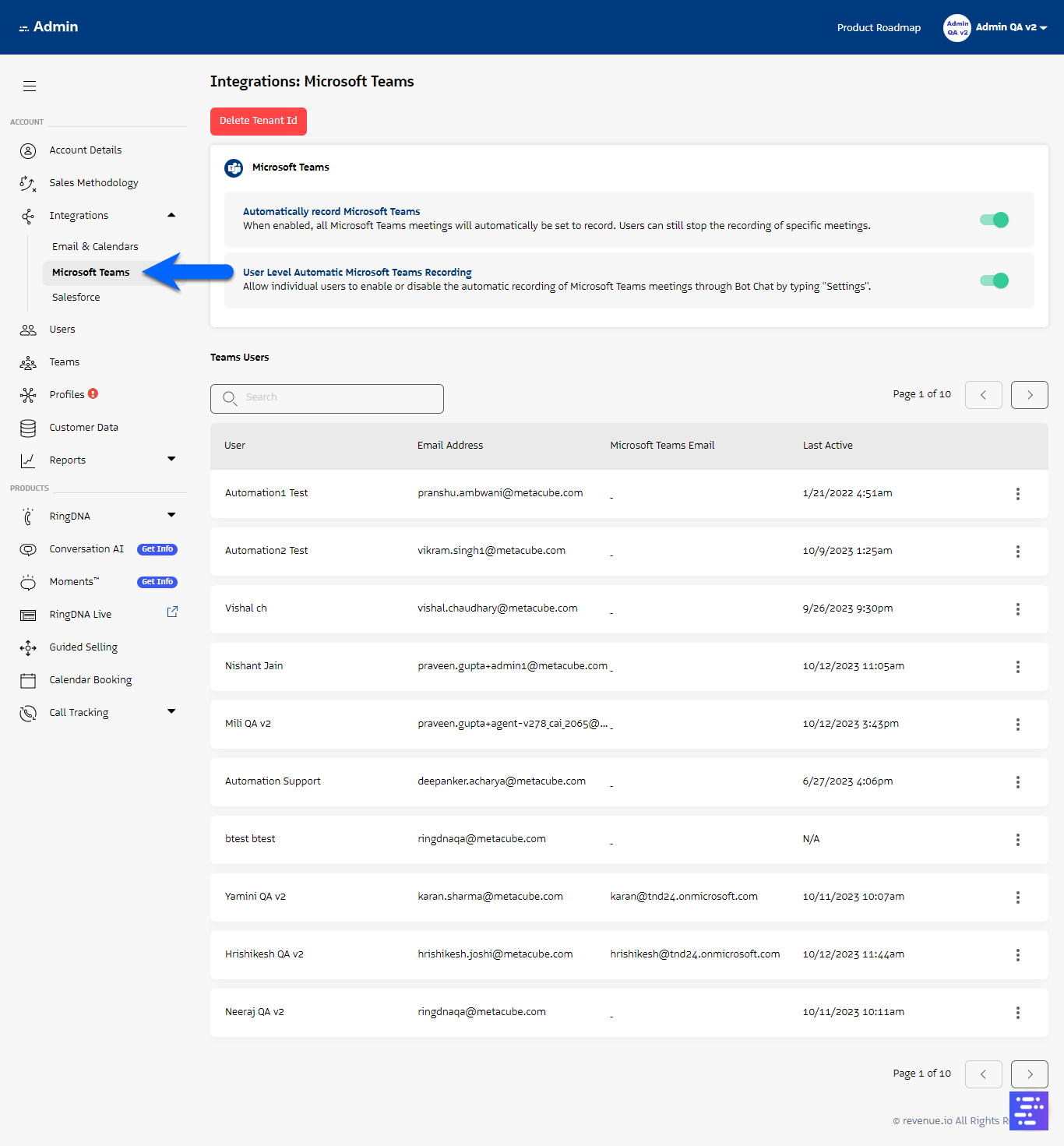Viewport: 1064px width, 1146px height.
Task: Go to previous page using bottom pagination
Action: coord(984,1074)
